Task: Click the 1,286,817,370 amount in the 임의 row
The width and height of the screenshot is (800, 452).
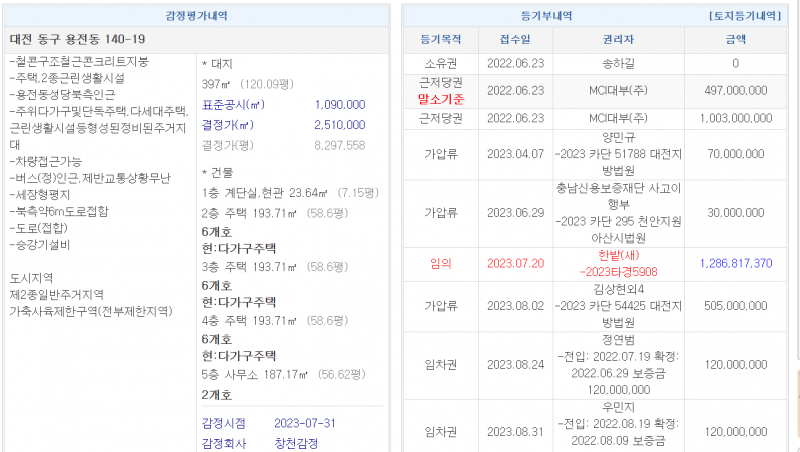Action: pos(735,263)
